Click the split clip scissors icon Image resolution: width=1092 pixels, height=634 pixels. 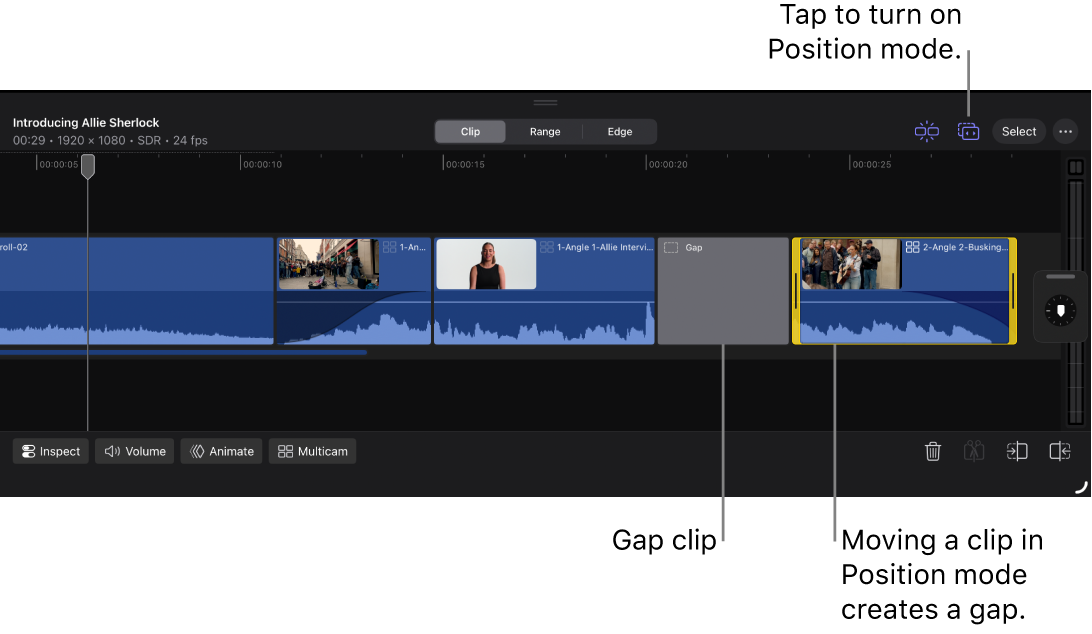(x=974, y=451)
